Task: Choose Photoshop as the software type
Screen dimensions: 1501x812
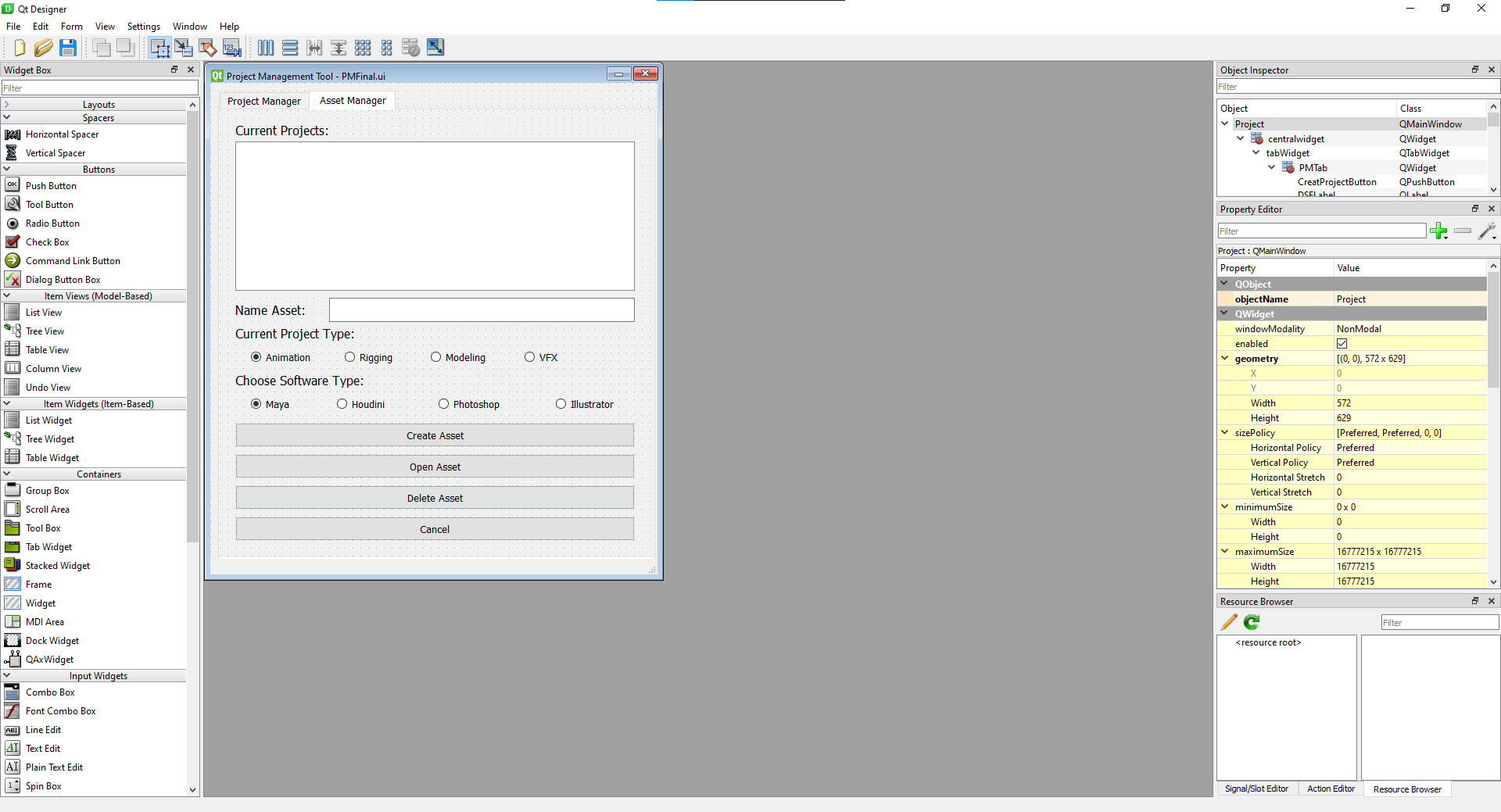Action: [444, 404]
